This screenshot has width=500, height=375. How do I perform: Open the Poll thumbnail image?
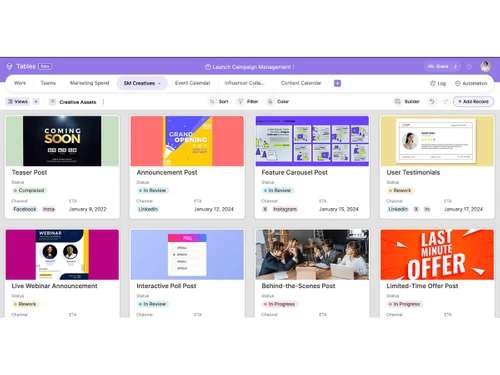click(187, 254)
